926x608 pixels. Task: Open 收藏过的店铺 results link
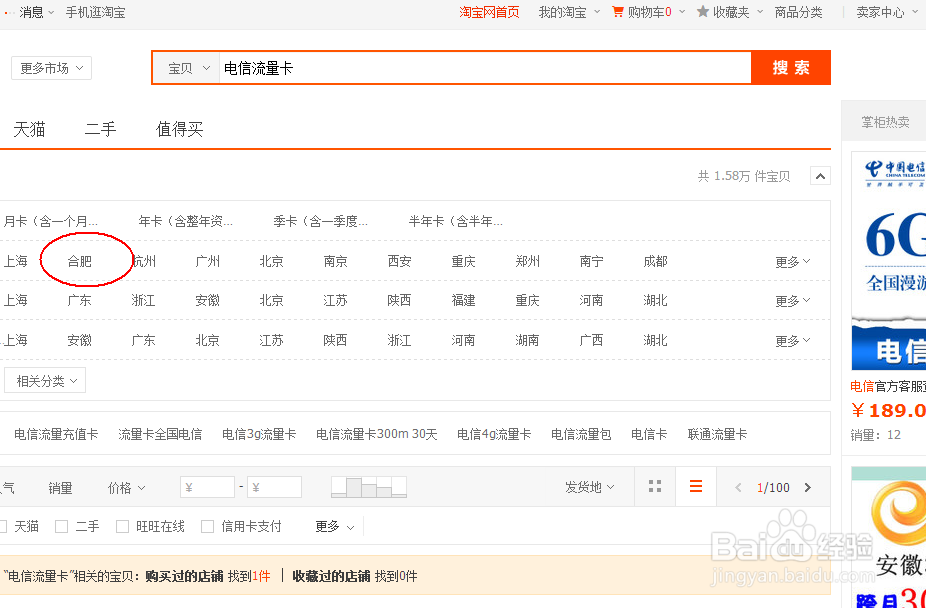tap(331, 576)
